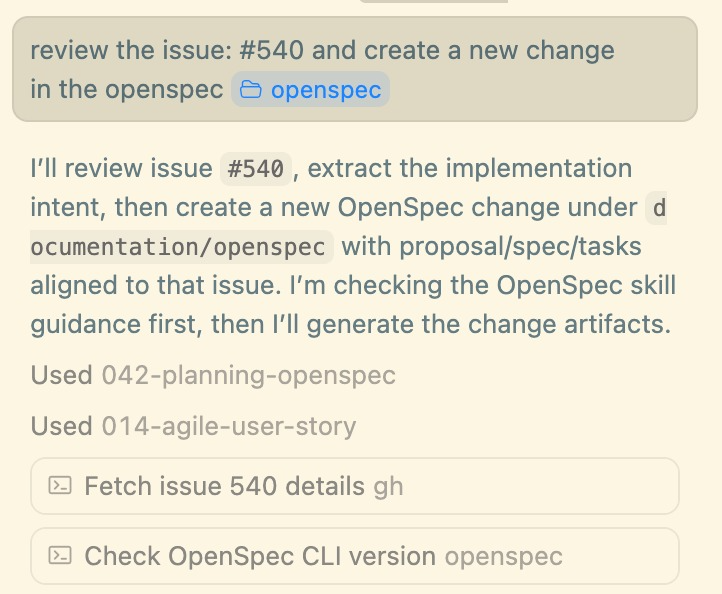The height and width of the screenshot is (594, 722).
Task: Click the word Used before 042-planning-openspec
Action: pyautogui.click(x=62, y=376)
